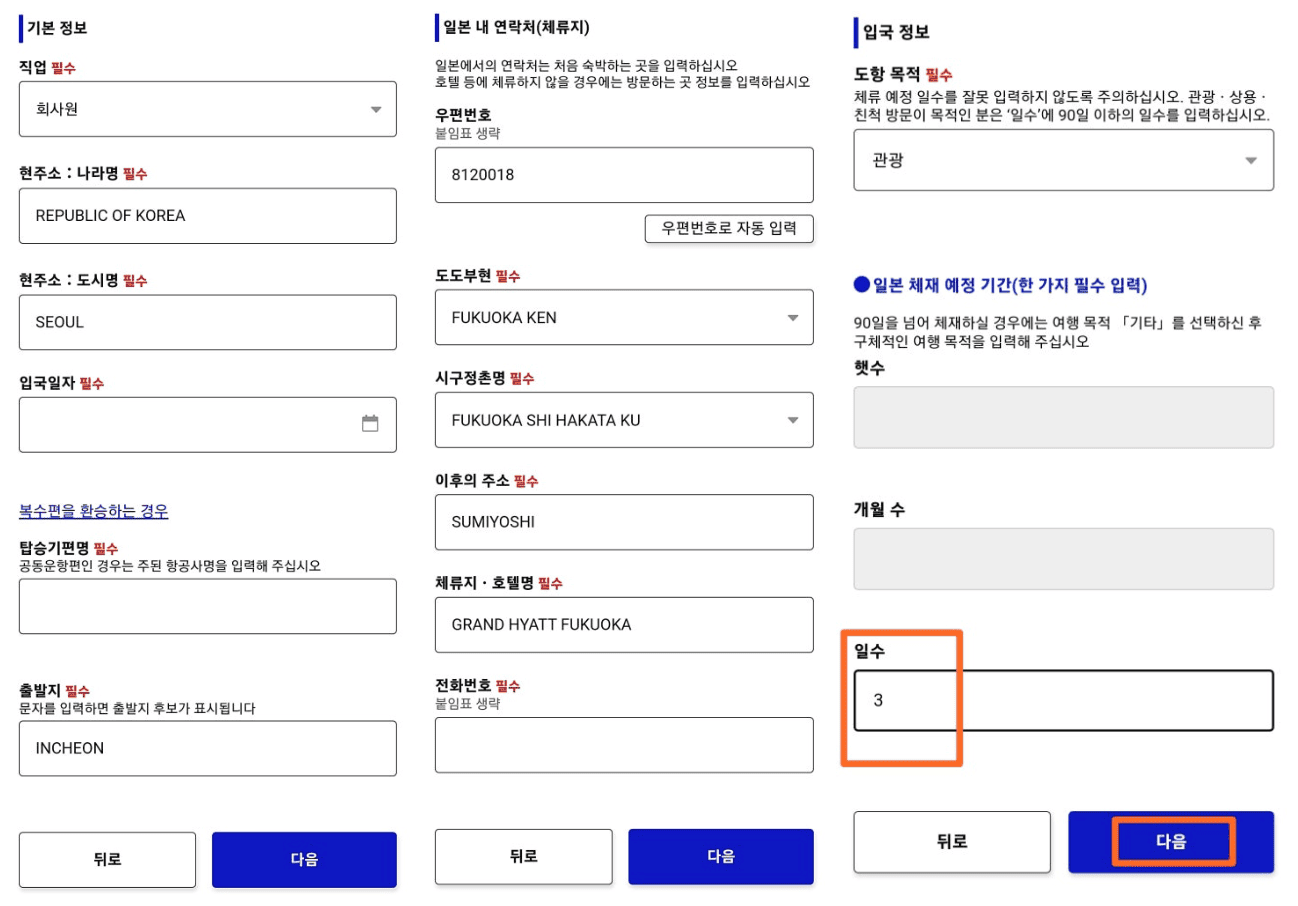Open the 도도부현 dropdown showing FUKUOKA KEN

(625, 318)
